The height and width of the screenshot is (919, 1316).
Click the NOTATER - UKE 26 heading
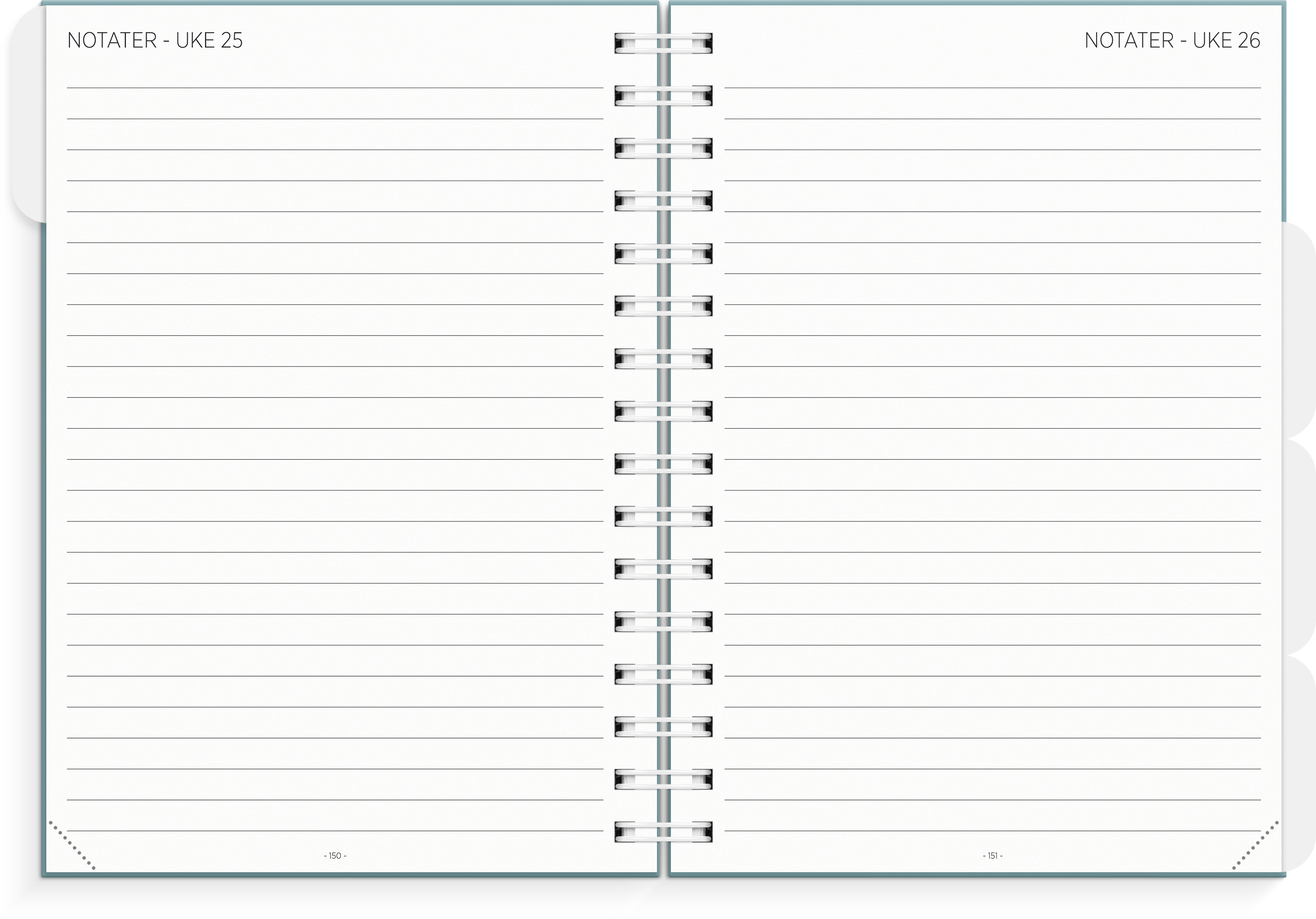point(1172,40)
